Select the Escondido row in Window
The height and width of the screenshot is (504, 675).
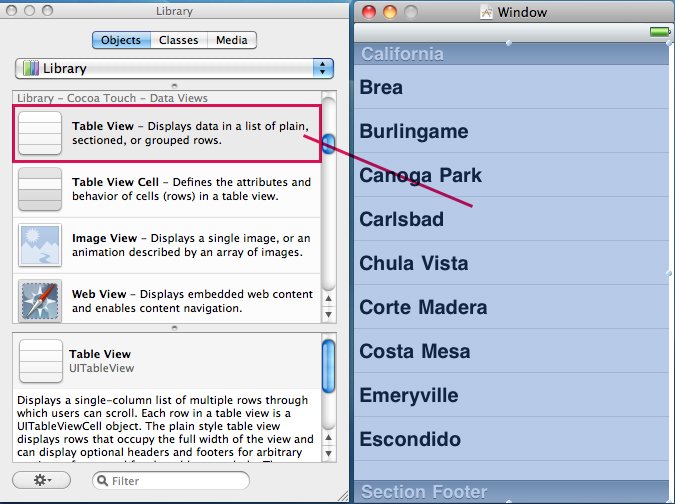[511, 439]
